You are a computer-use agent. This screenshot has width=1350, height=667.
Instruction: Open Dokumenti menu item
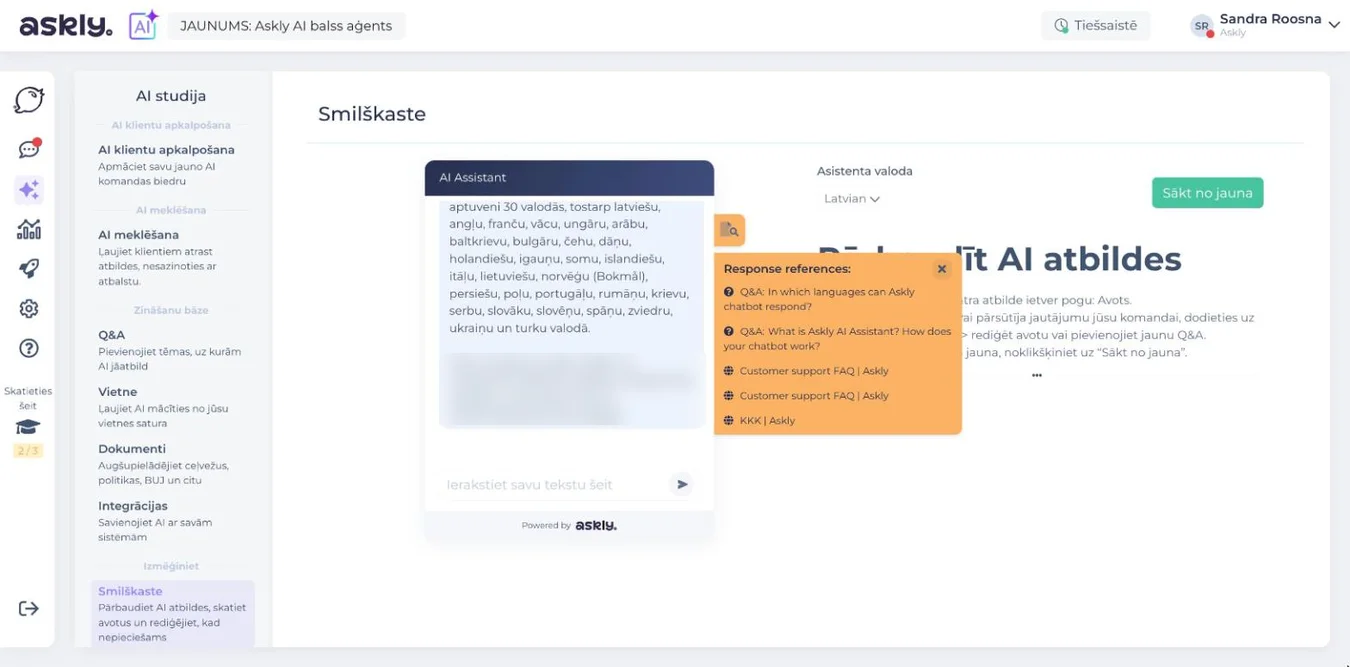(x=171, y=465)
